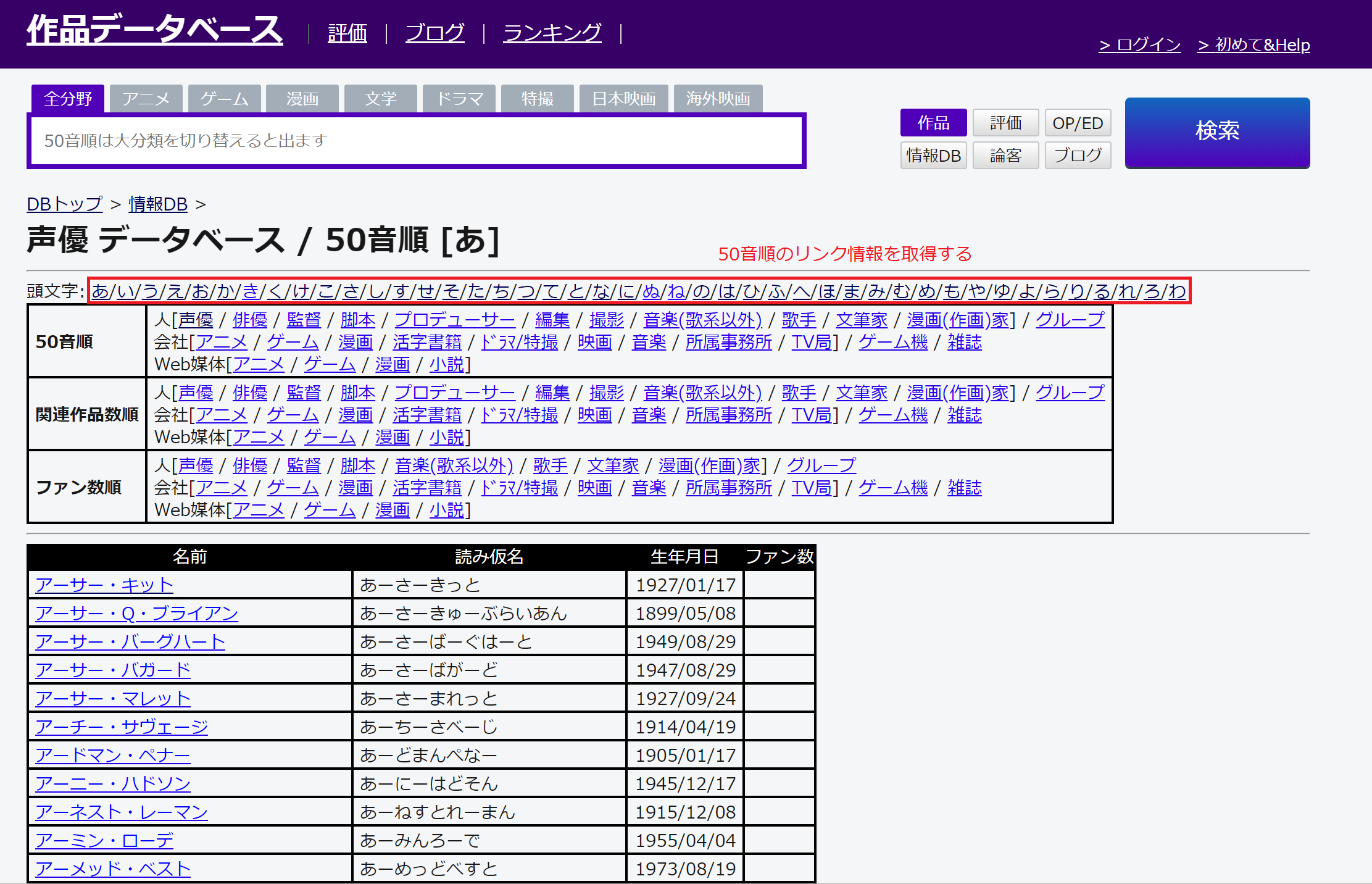This screenshot has width=1372, height=884.
Task: Open アーミン・ローデ name link
Action: pos(104,840)
